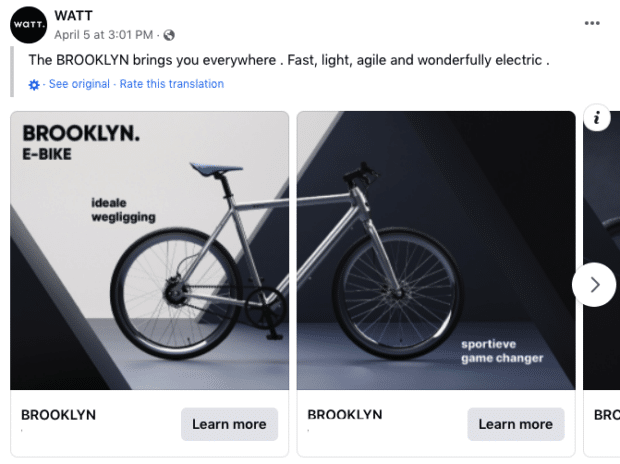Click the first card's BROOKLYN title
This screenshot has height=464, width=620.
(x=58, y=415)
